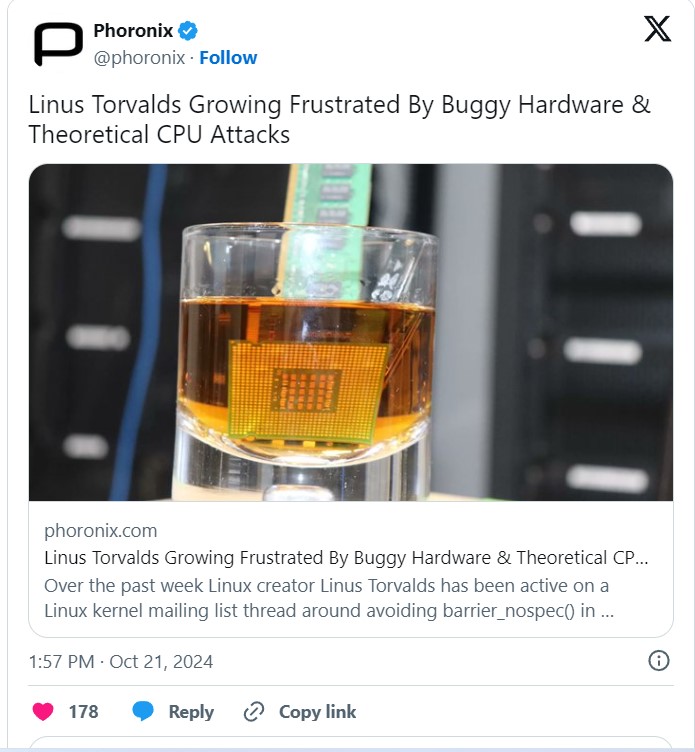Screen dimensions: 695x752
Task: Click the blue reply bubble icon
Action: point(142,711)
